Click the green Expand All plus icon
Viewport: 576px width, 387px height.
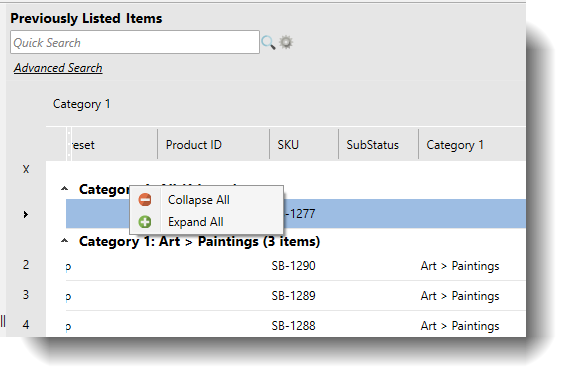[145, 222]
